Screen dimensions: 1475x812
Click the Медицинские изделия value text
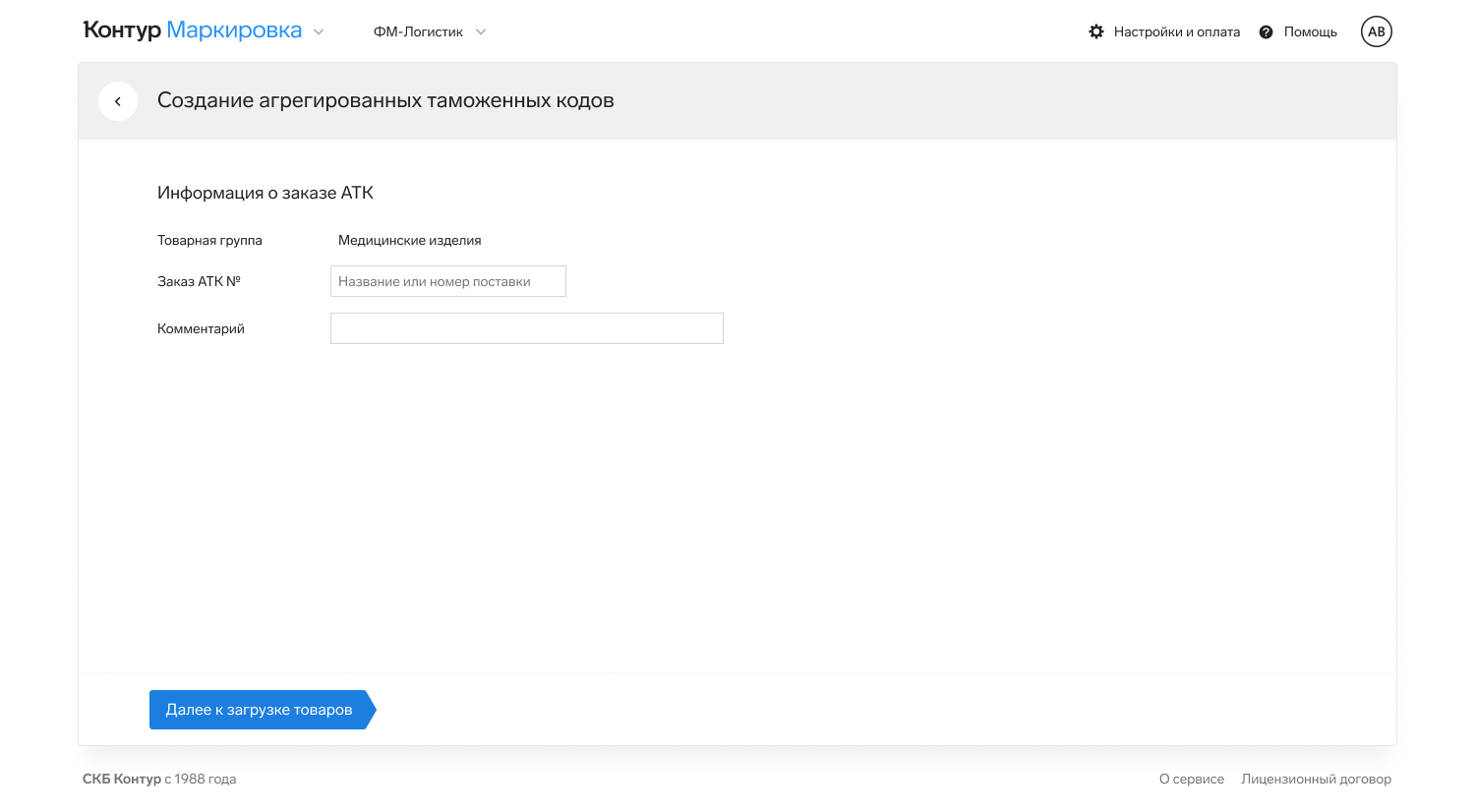[410, 240]
